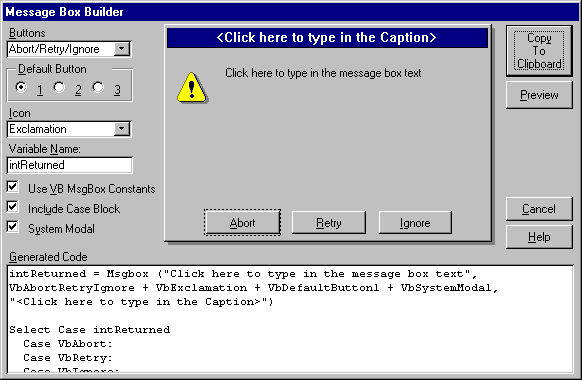Click the Help button
Viewport: 582px width, 380px height.
point(539,237)
